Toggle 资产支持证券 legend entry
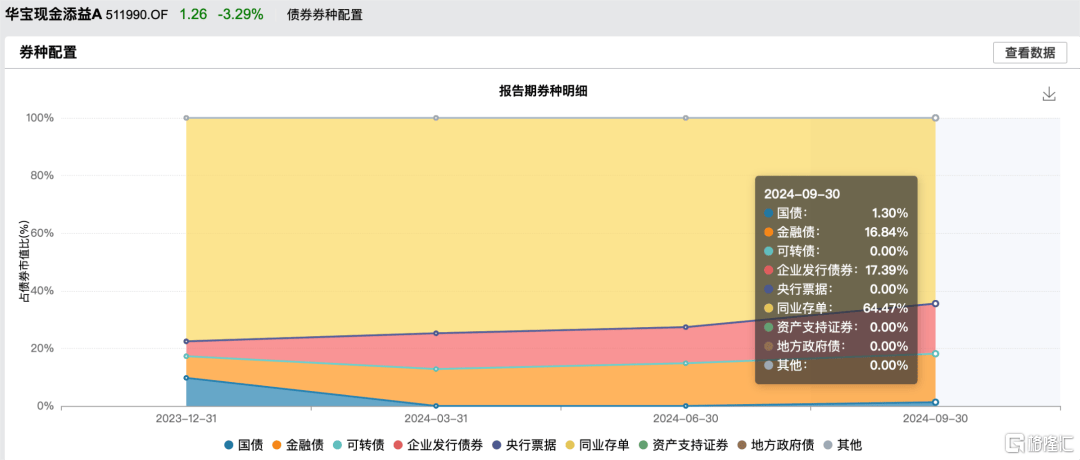Screen dimensions: 1080x460 tap(681, 444)
